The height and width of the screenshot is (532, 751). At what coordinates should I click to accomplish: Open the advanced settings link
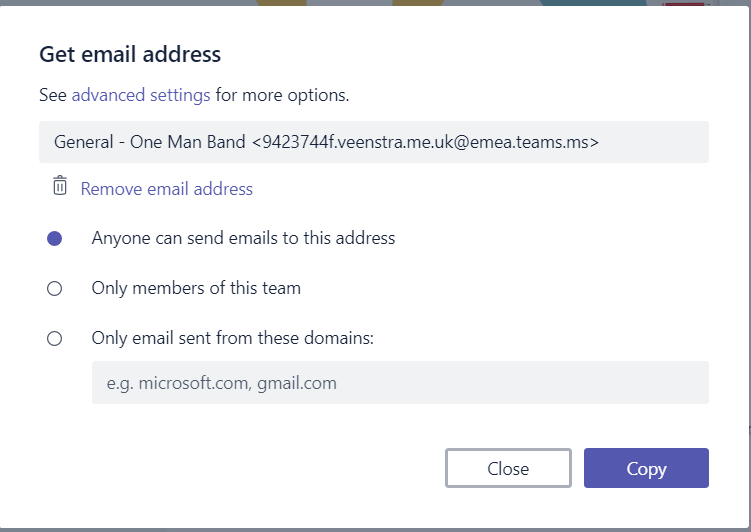pos(141,95)
